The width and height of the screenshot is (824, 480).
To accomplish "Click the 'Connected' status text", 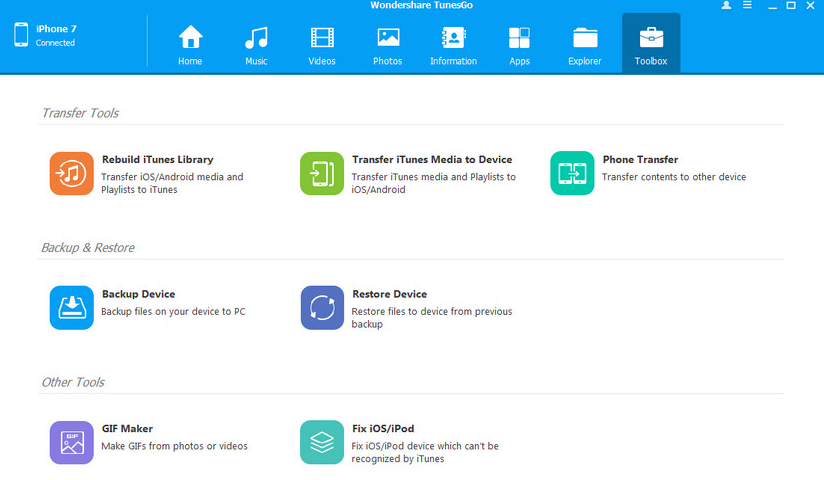I will pos(55,43).
